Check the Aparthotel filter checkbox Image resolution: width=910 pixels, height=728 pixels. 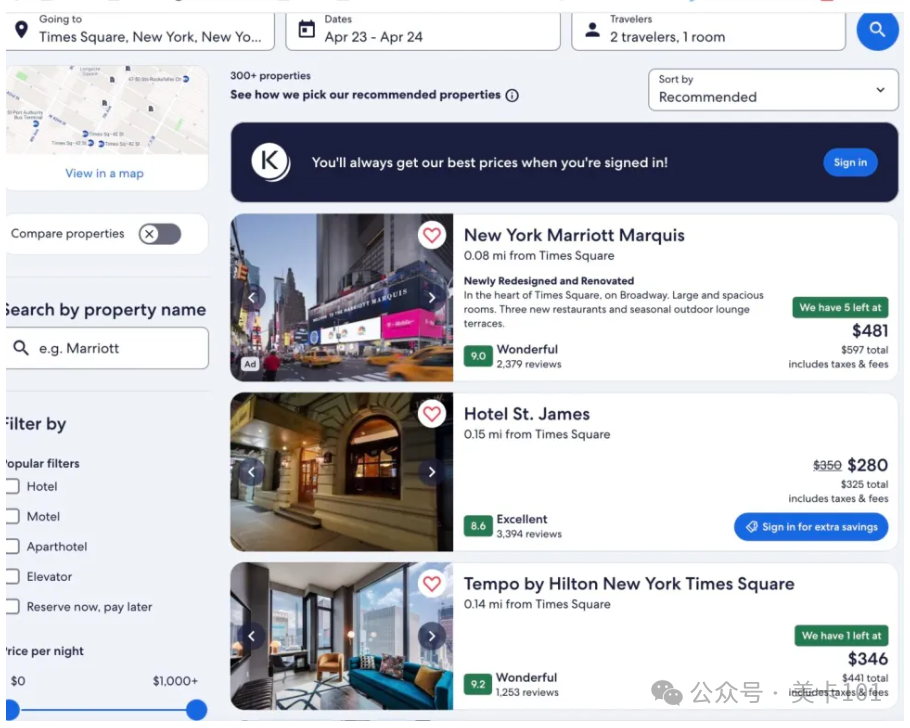13,546
